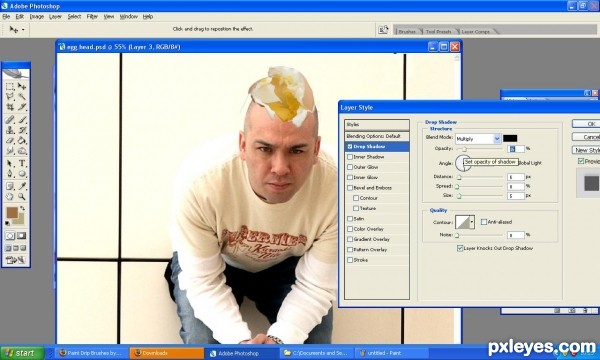The height and width of the screenshot is (360, 600).
Task: Click the New Style button
Action: pyautogui.click(x=586, y=150)
